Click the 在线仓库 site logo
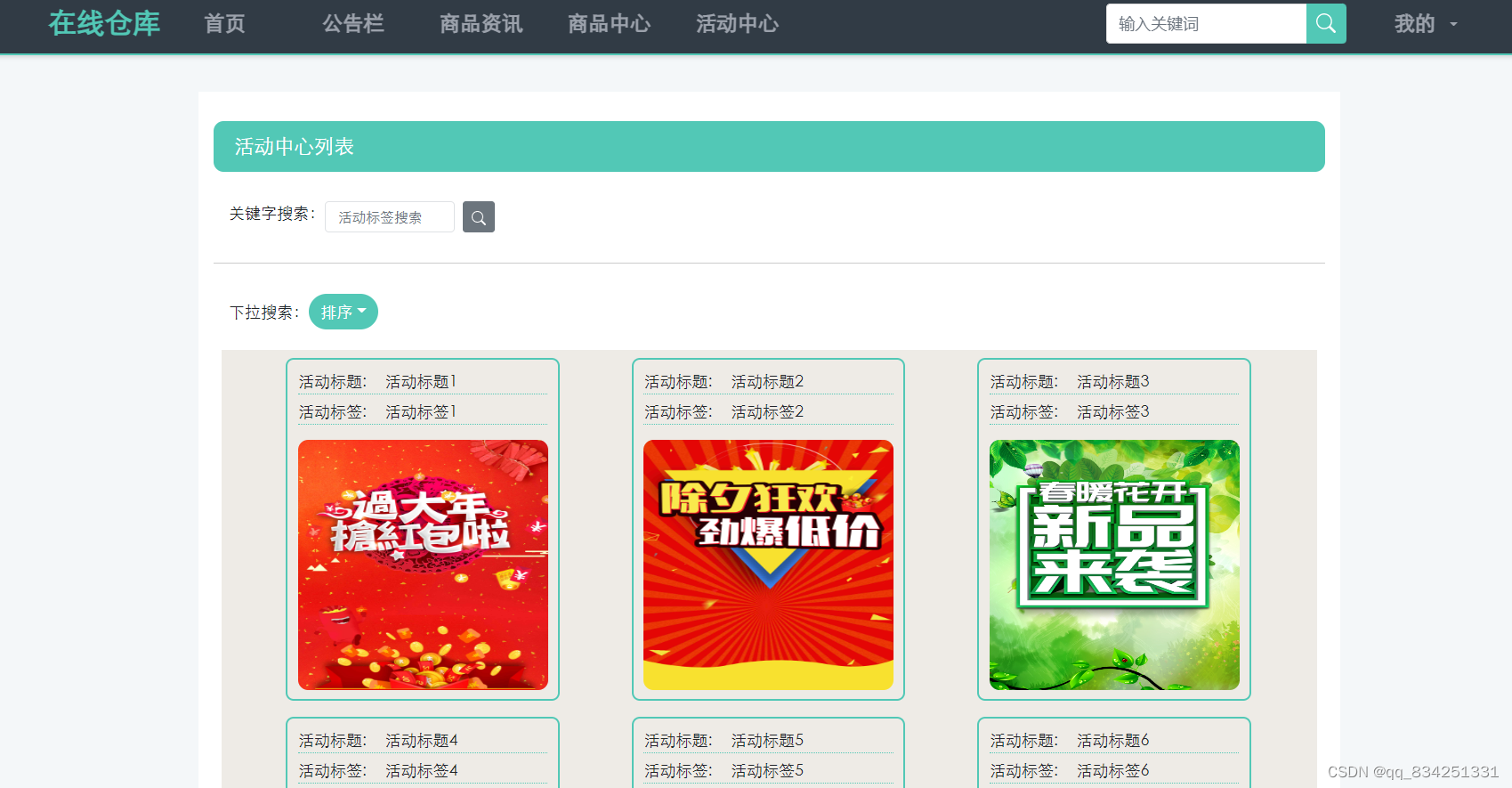Image resolution: width=1512 pixels, height=788 pixels. tap(104, 23)
